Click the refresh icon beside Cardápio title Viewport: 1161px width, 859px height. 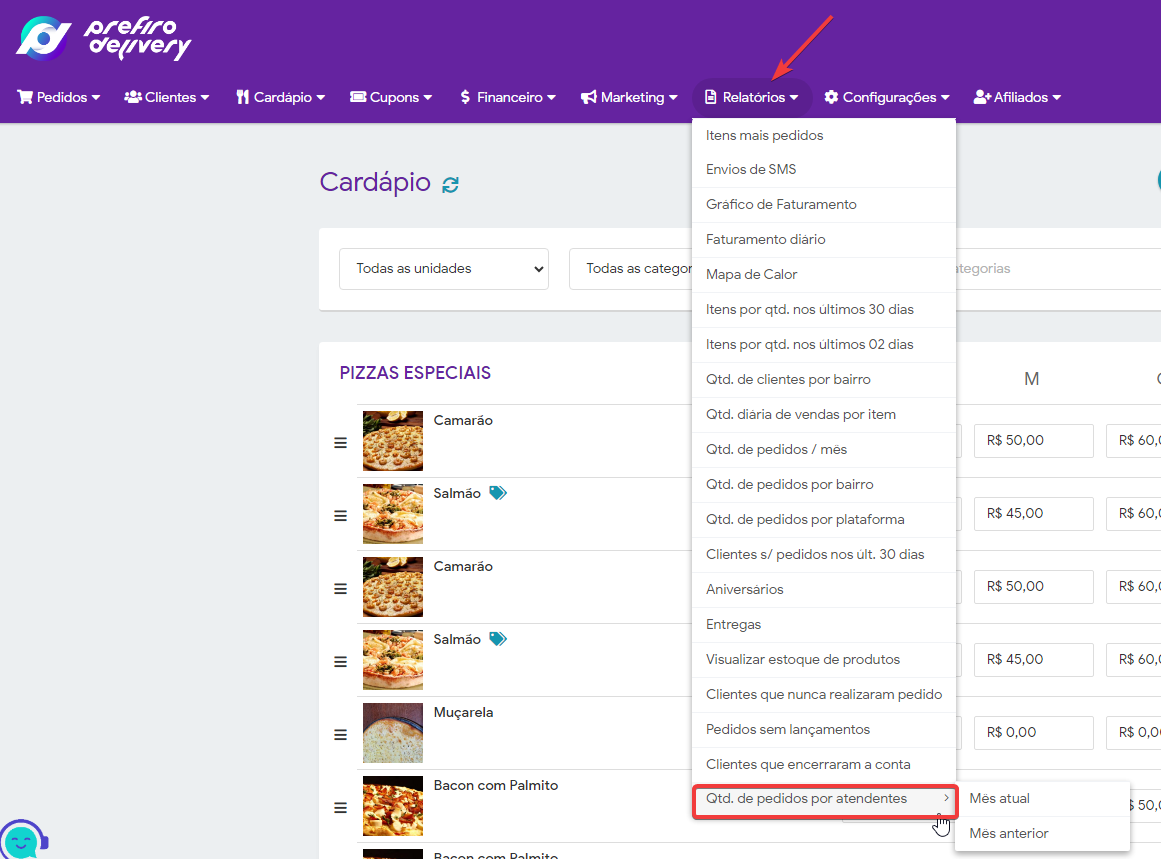click(x=451, y=184)
